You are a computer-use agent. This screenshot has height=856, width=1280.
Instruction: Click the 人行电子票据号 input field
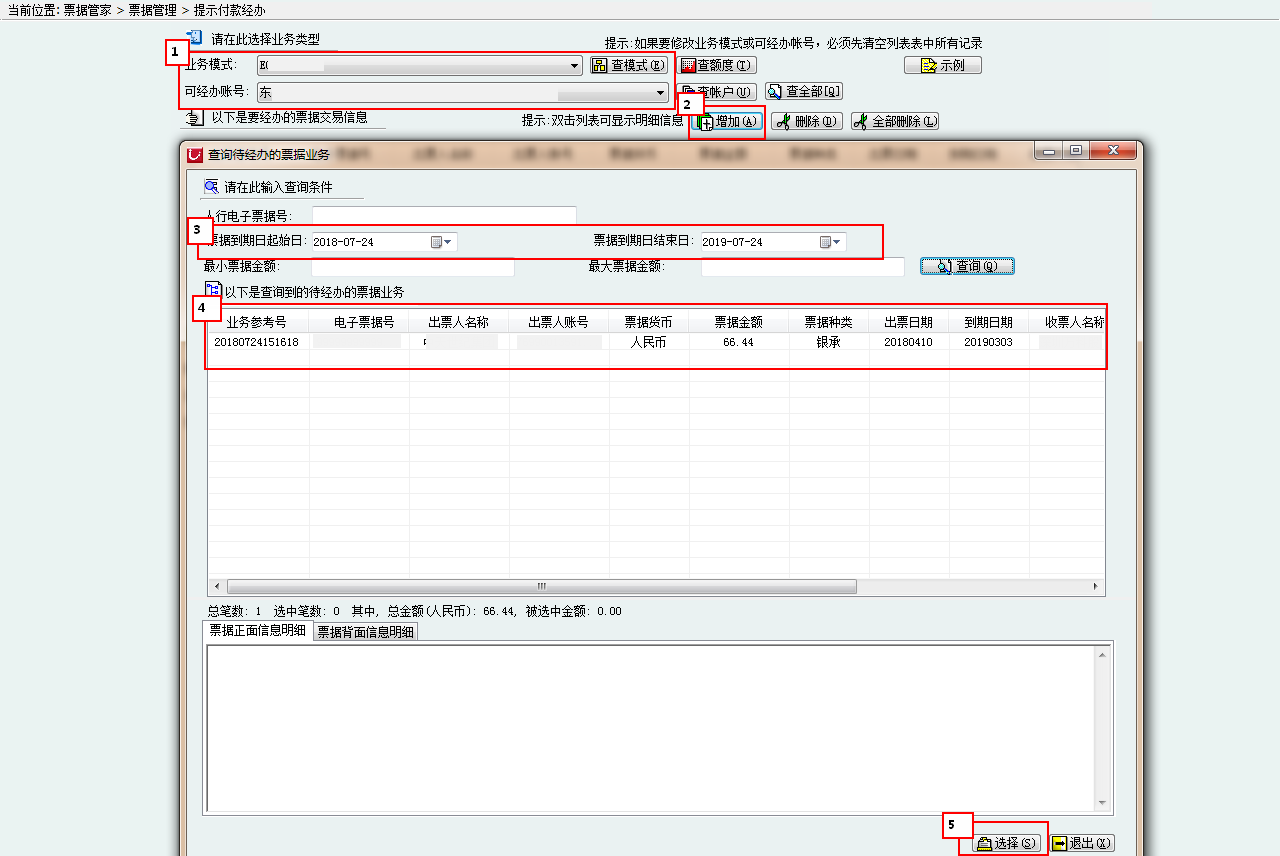tap(444, 216)
